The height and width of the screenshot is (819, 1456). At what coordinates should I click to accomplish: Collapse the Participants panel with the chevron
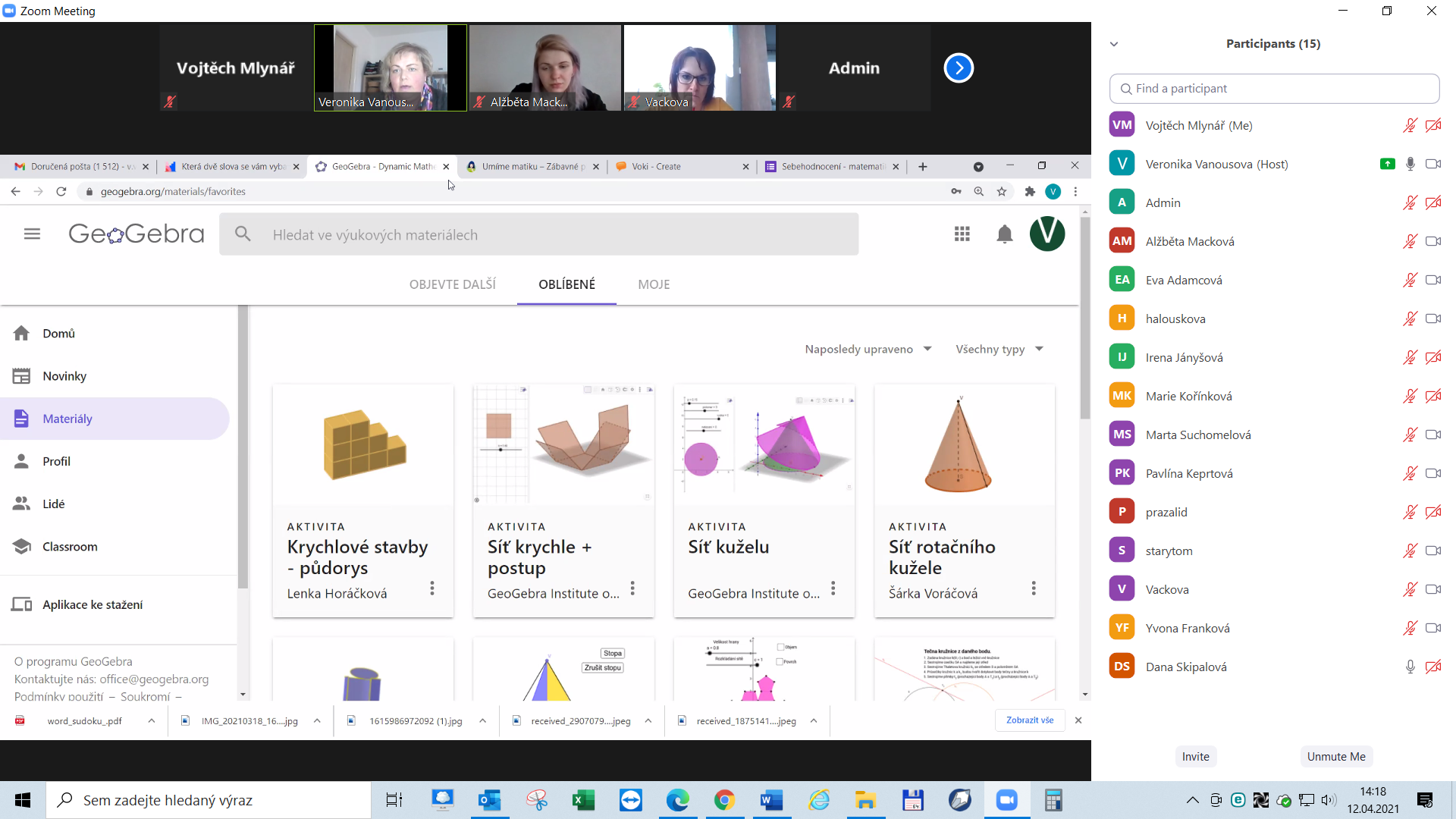click(1114, 44)
